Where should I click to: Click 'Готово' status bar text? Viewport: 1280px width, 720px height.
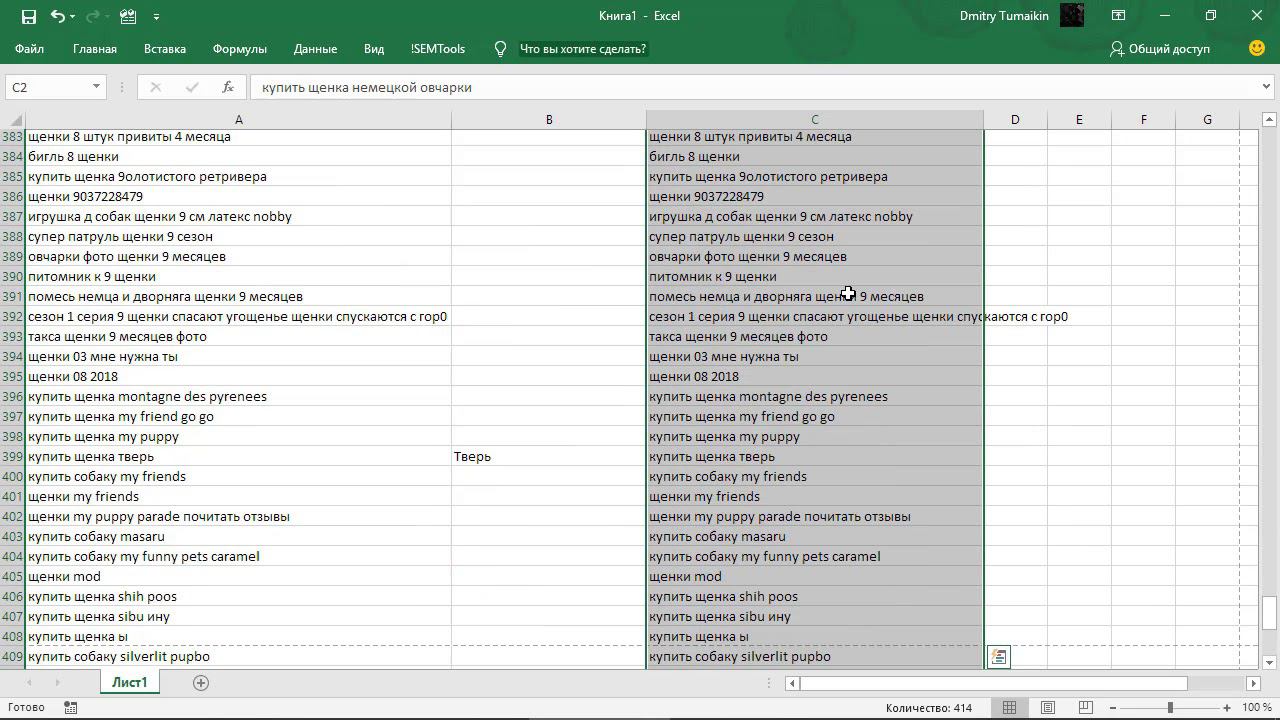tap(26, 707)
